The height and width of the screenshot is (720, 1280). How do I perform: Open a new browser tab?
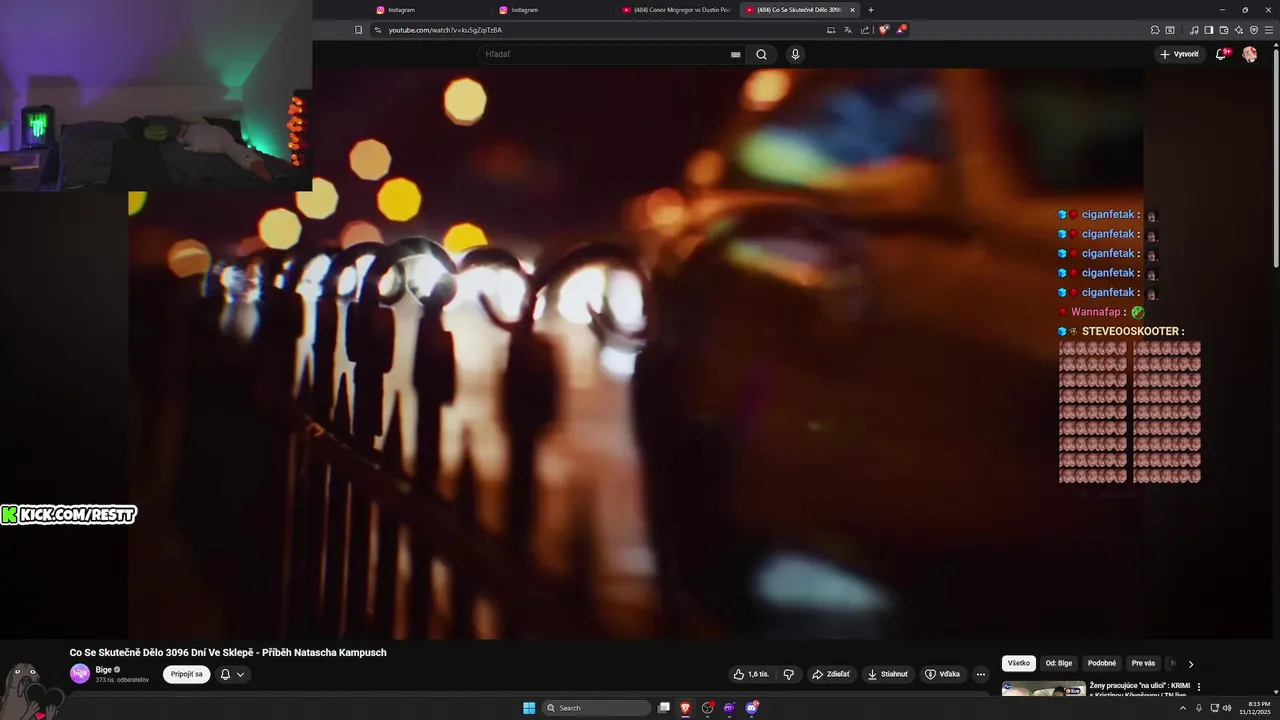pyautogui.click(x=871, y=10)
